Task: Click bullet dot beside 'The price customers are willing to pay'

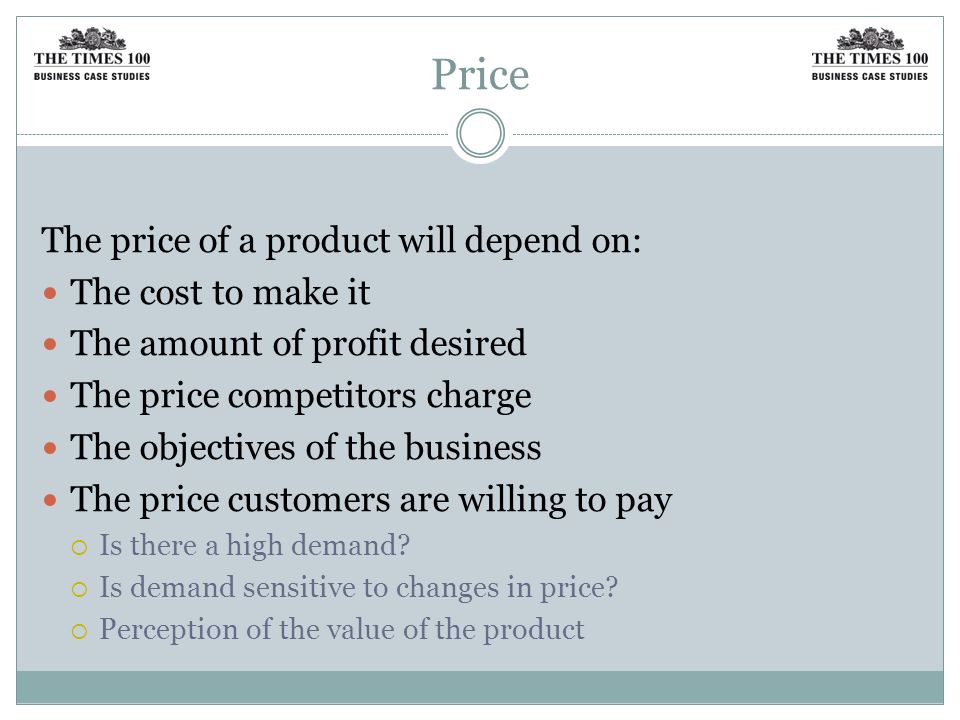Action: (50, 500)
